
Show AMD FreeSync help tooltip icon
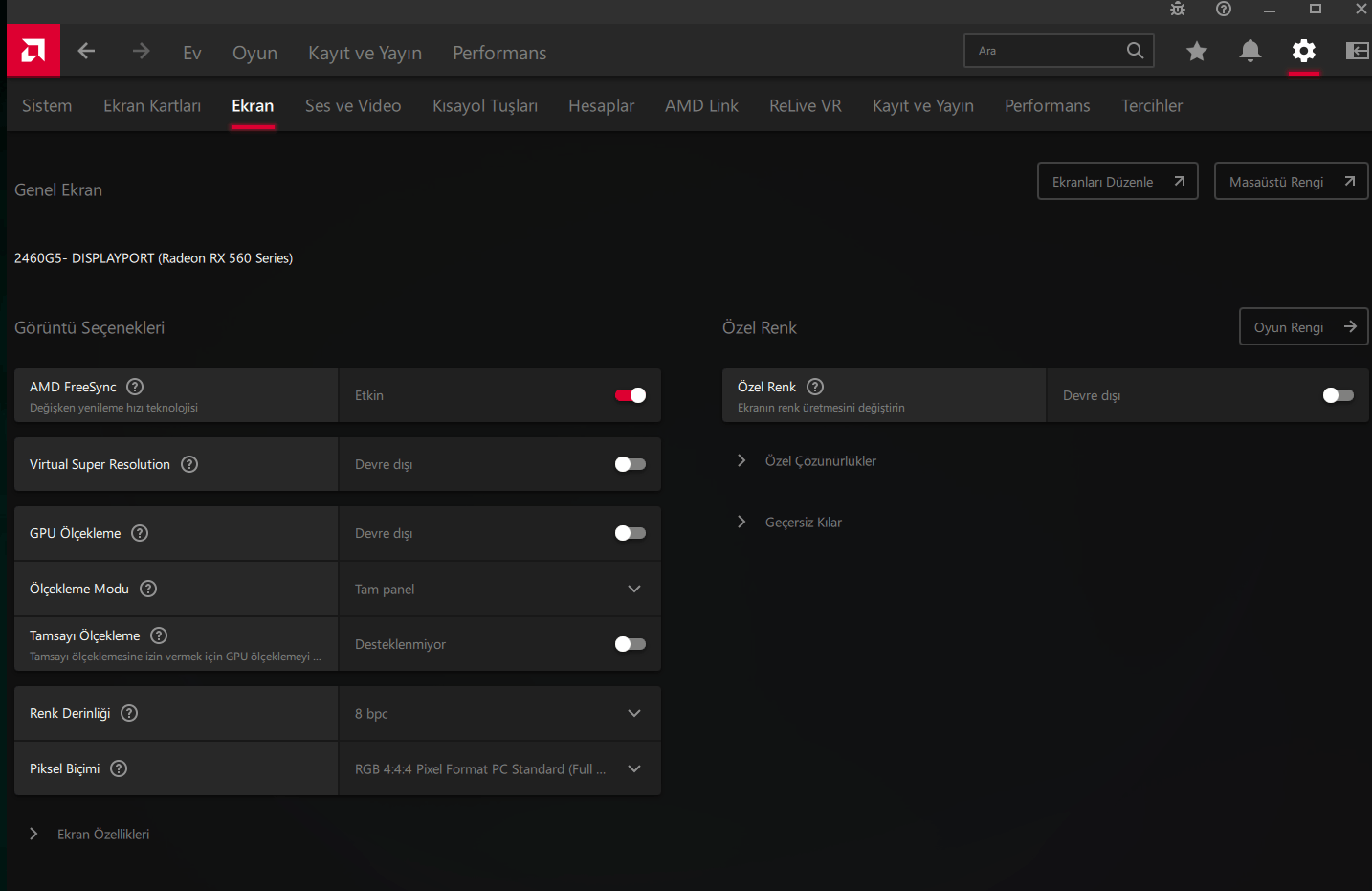pos(135,387)
